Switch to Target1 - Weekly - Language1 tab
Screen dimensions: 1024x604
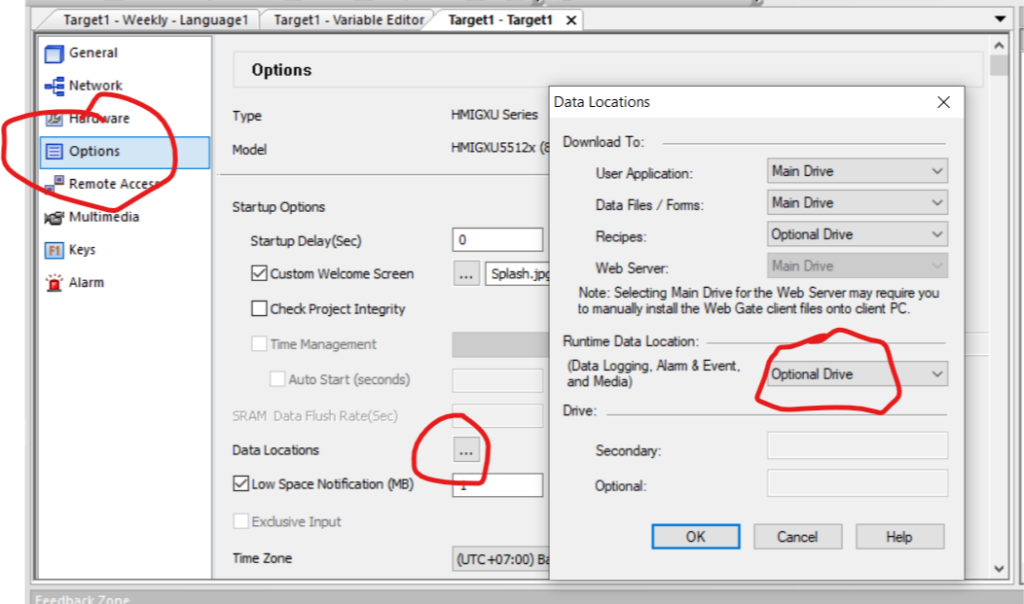tap(155, 20)
